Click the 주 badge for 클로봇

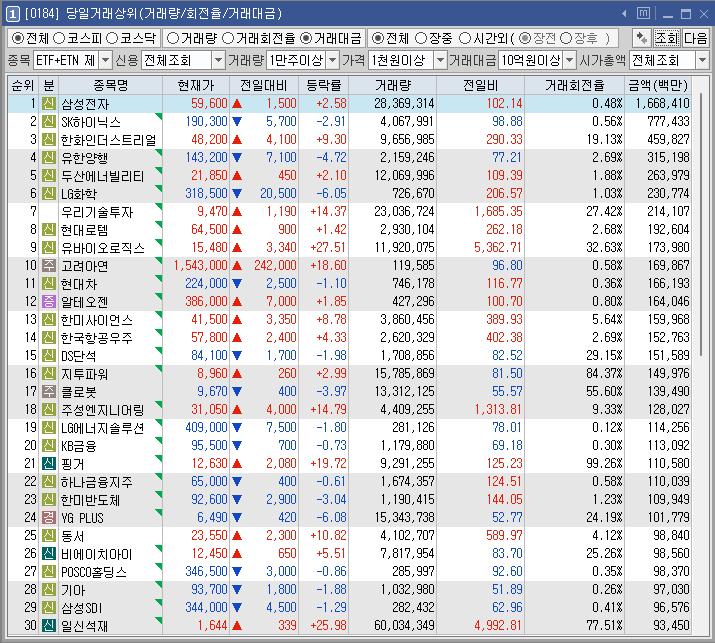tap(48, 391)
